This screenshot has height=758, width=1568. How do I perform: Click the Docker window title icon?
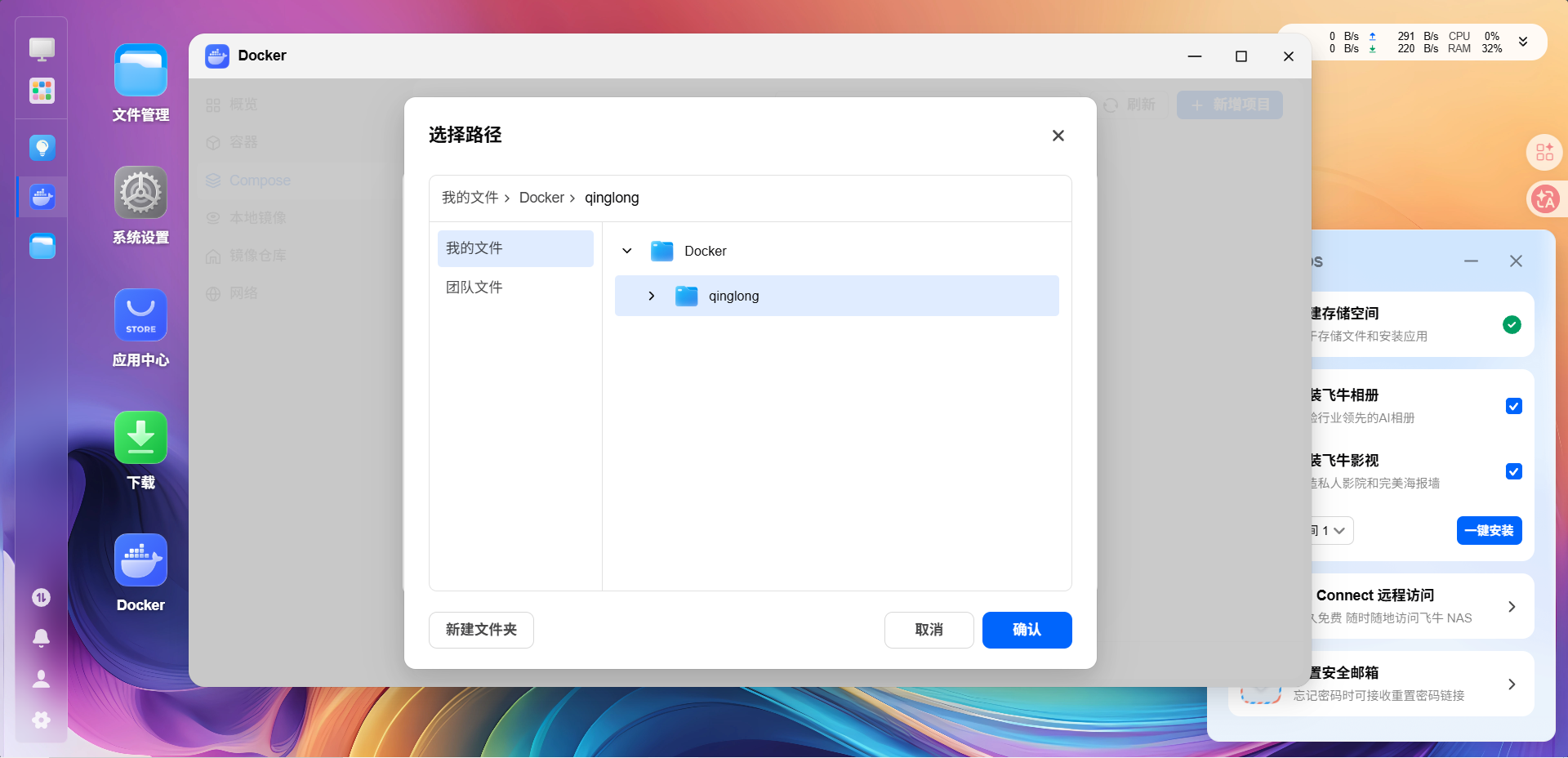(217, 56)
